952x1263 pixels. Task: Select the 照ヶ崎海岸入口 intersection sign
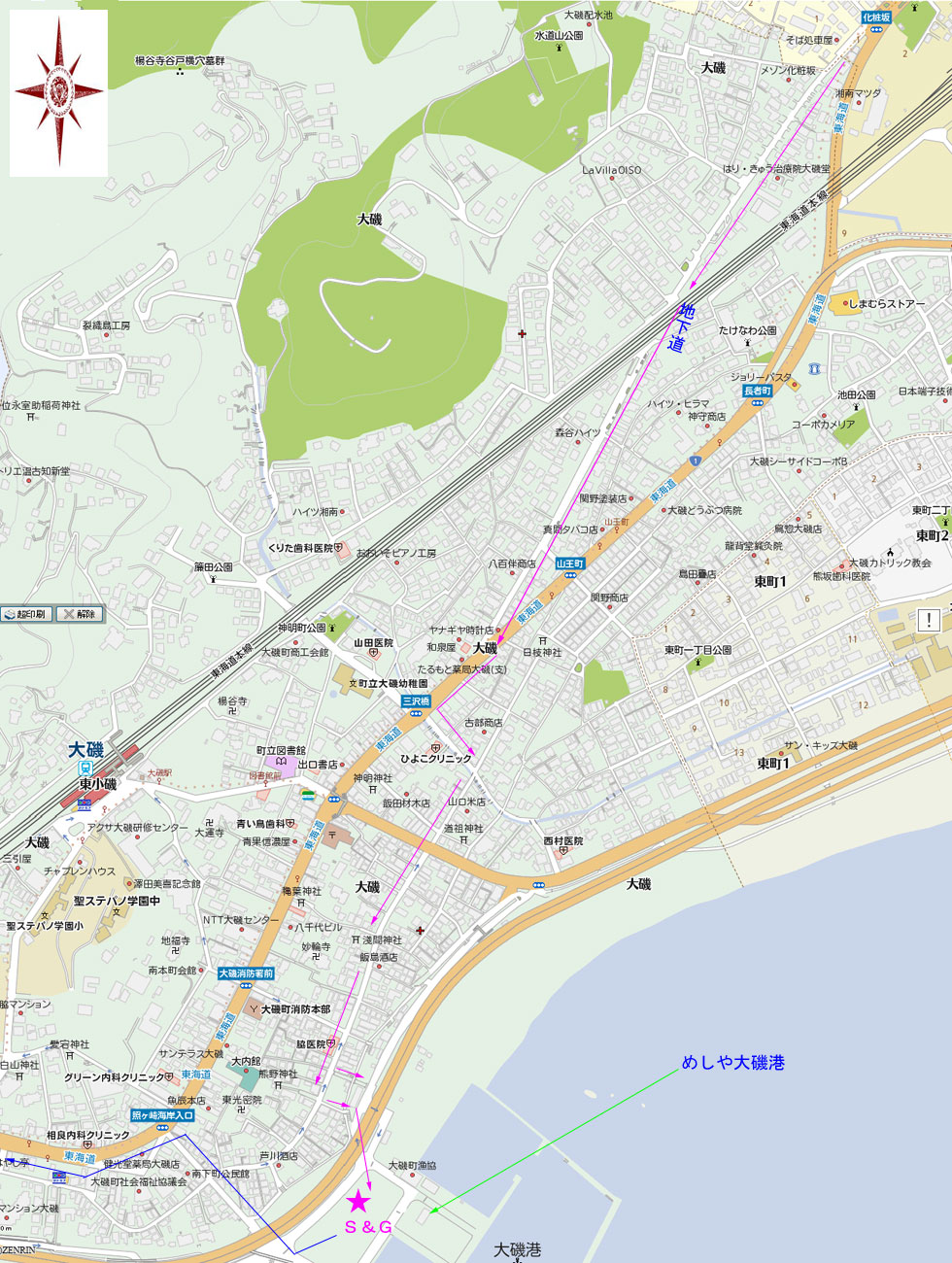tap(162, 1115)
